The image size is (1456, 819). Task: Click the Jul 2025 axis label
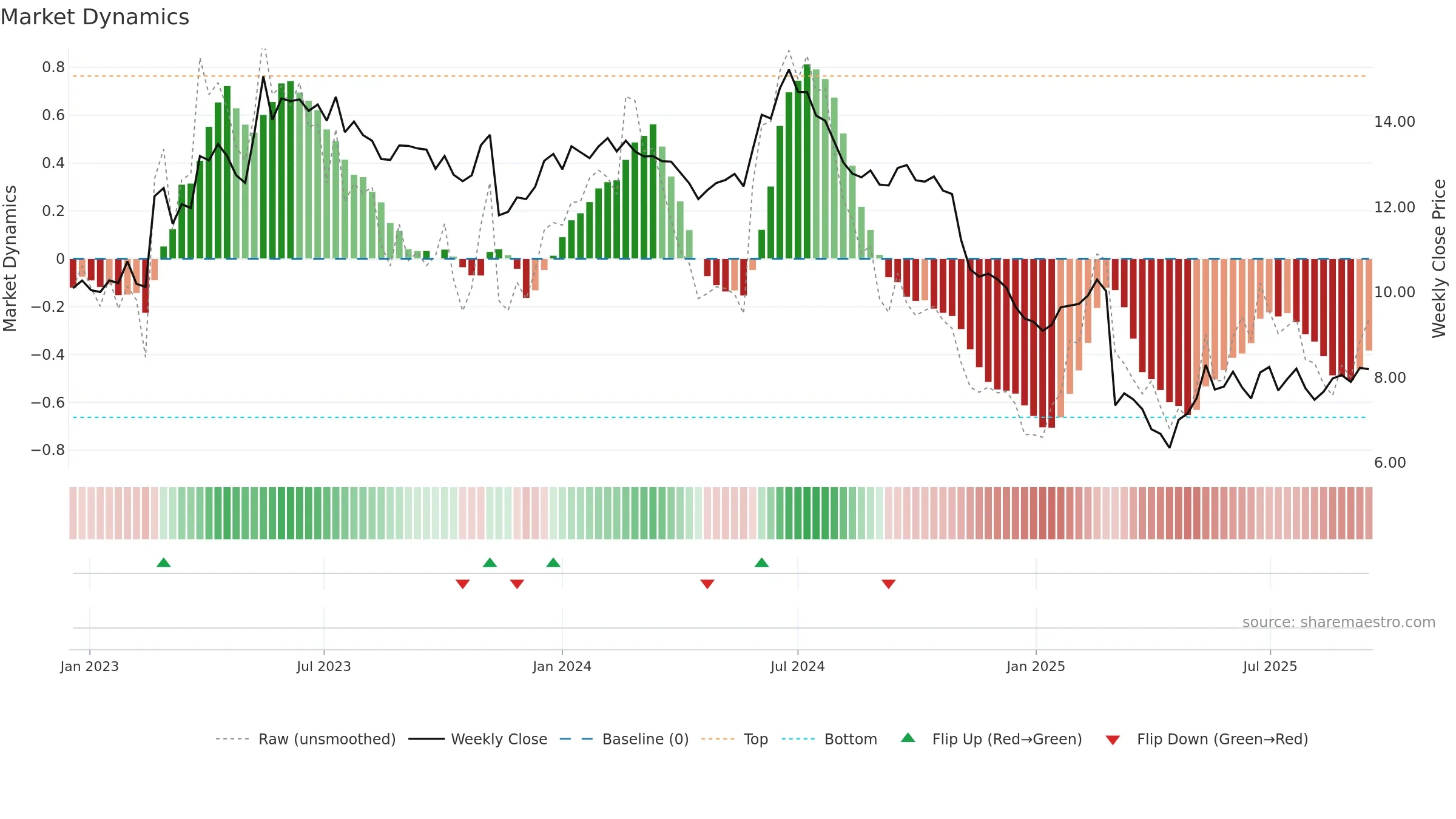(1270, 666)
